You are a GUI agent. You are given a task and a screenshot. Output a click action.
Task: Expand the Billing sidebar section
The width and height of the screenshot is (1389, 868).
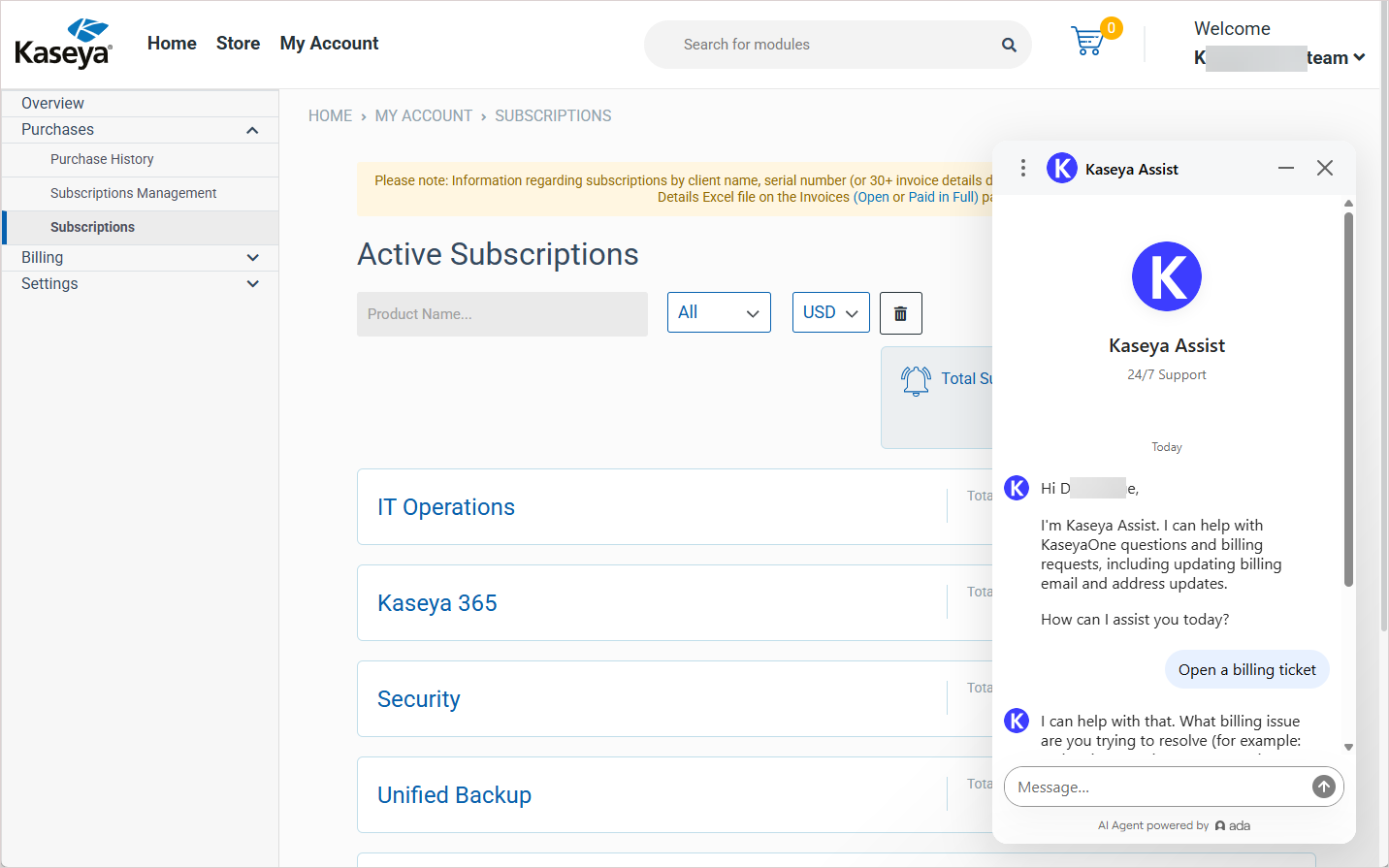[252, 258]
